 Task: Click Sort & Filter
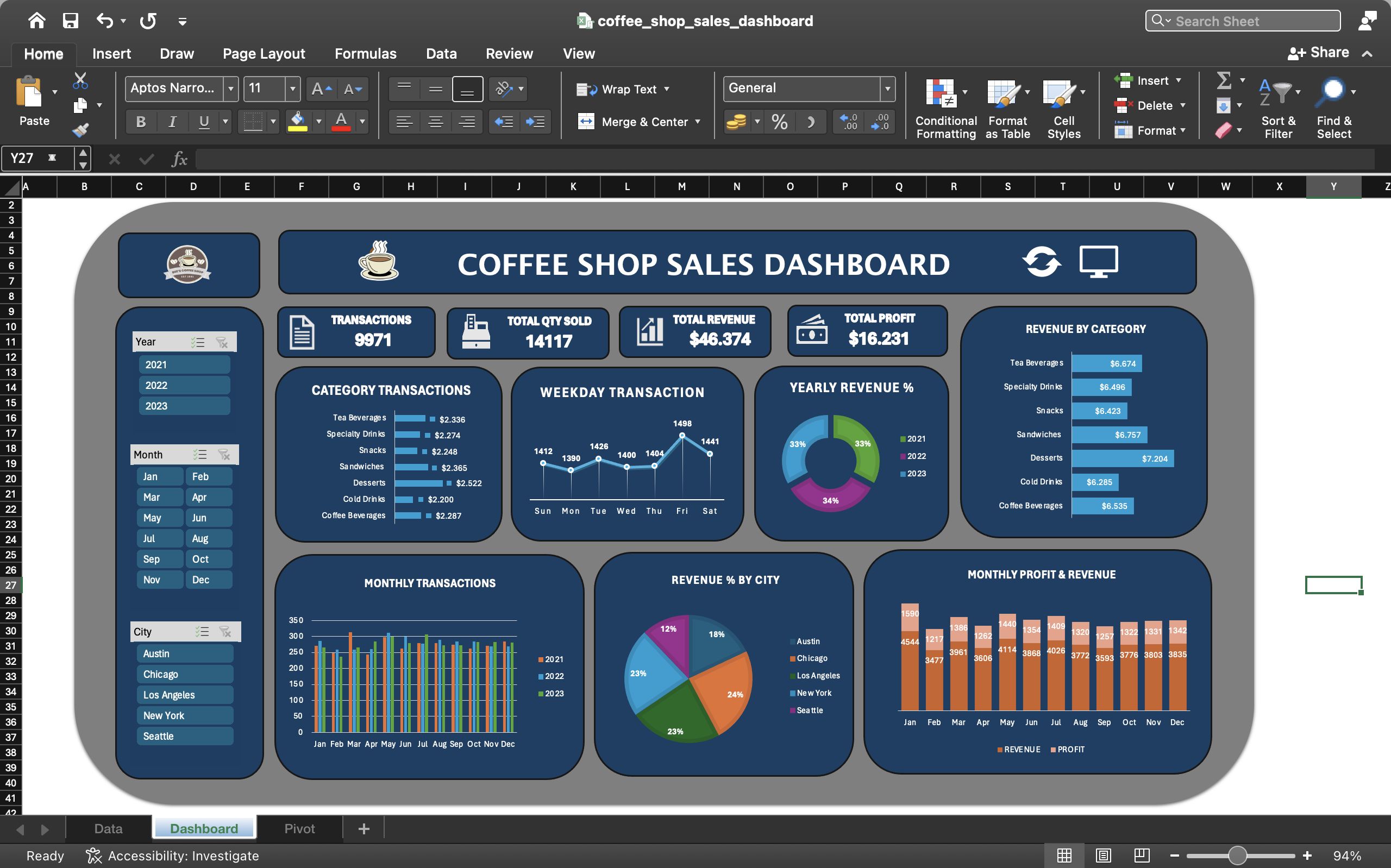(1279, 108)
